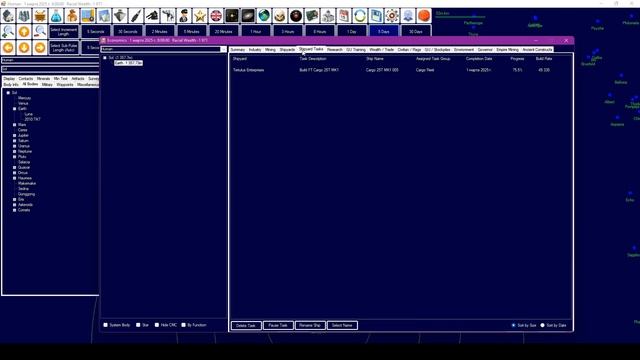Click the white capitol building icon
Viewport: 640px width, 360px height.
click(x=328, y=16)
